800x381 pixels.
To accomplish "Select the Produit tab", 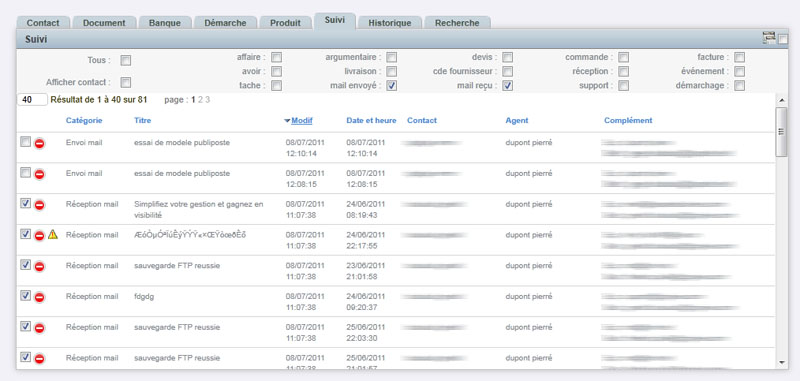I will 285,23.
